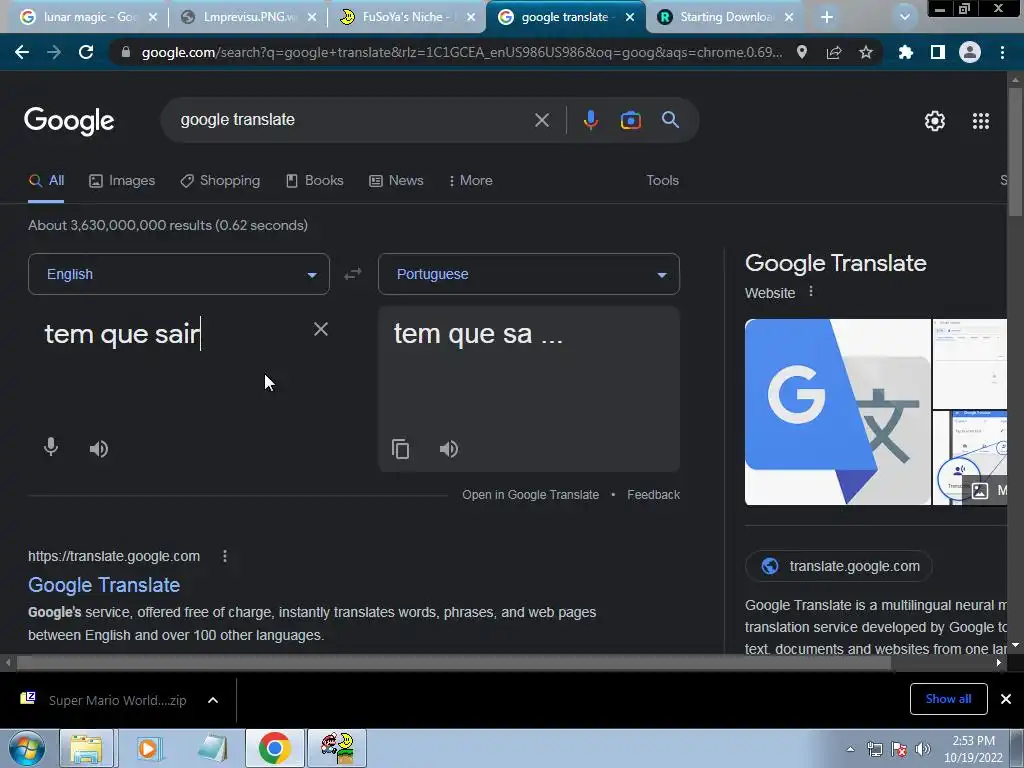Open the Chrome profile avatar
Image resolution: width=1024 pixels, height=768 pixels.
tap(970, 52)
